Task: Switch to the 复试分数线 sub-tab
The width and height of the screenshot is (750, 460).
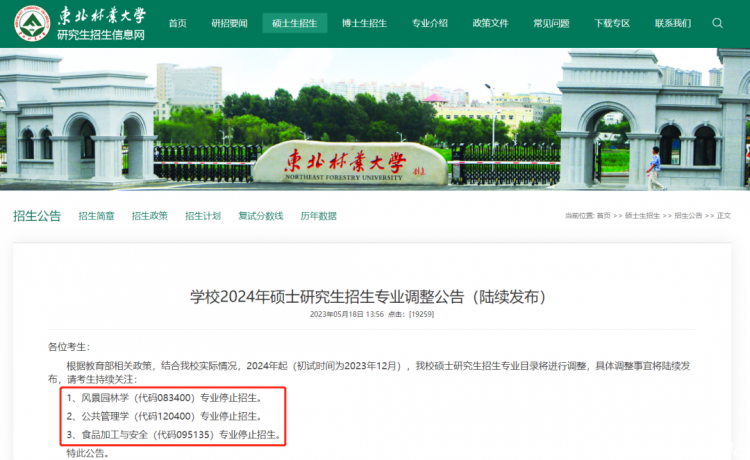Action: tap(261, 216)
